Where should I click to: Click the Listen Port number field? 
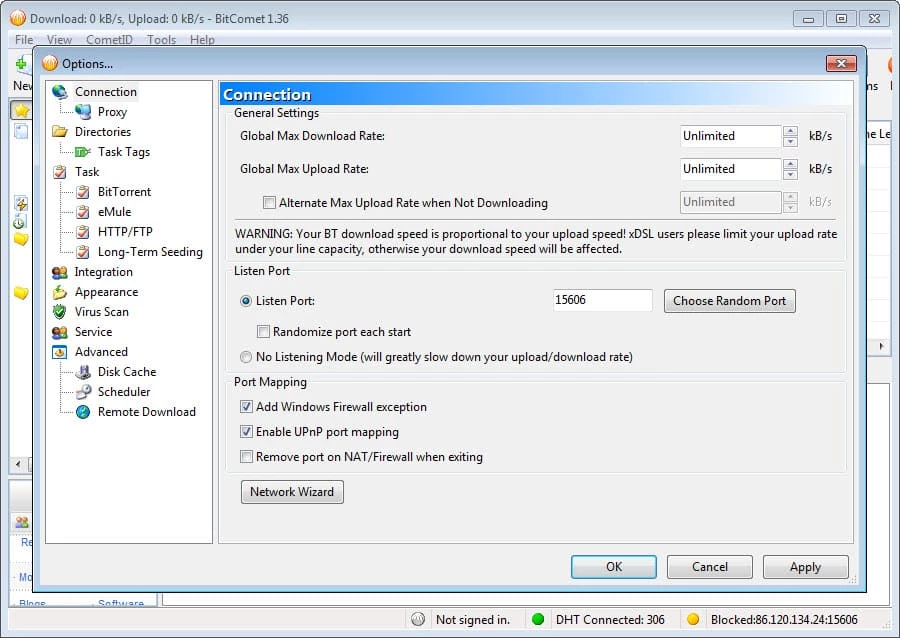603,300
